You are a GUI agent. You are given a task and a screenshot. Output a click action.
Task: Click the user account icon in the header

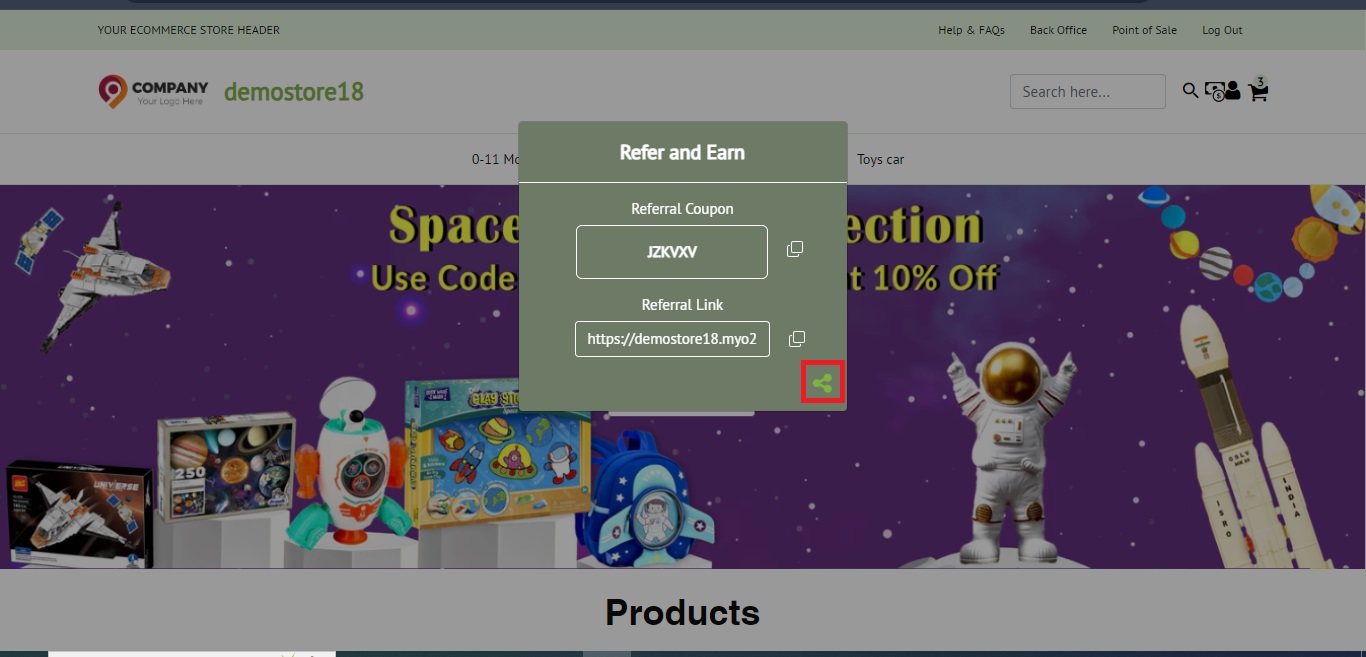pyautogui.click(x=1233, y=90)
